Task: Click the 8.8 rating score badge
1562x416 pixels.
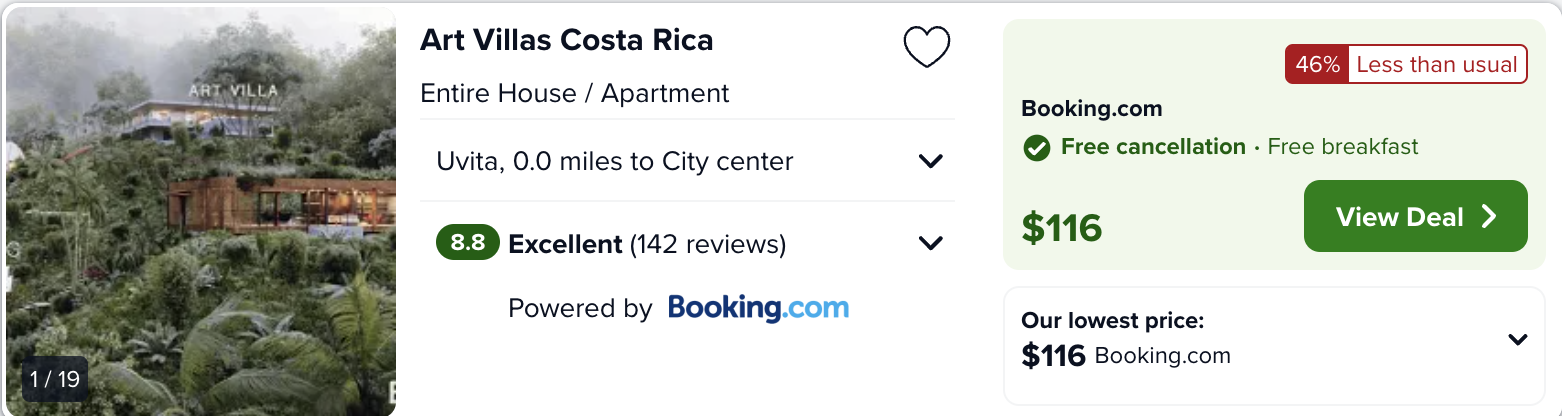Action: [467, 243]
